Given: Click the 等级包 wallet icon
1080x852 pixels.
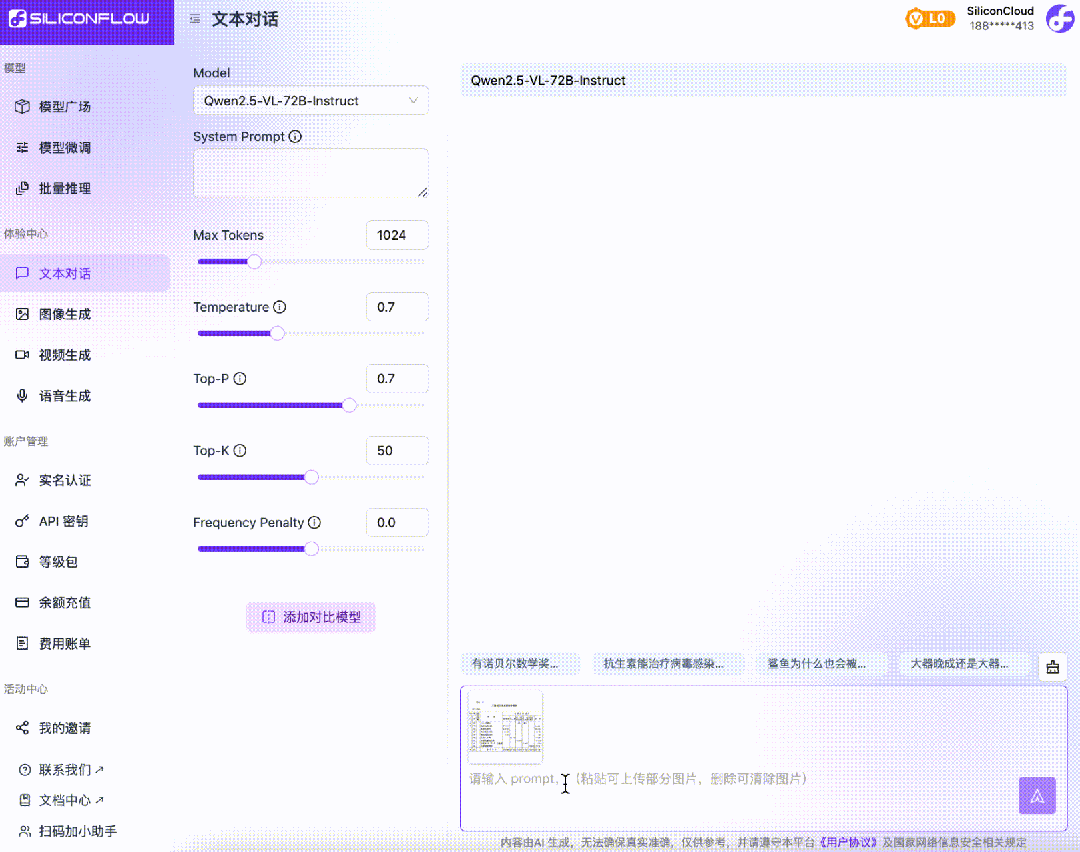Looking at the screenshot, I should pyautogui.click(x=22, y=561).
